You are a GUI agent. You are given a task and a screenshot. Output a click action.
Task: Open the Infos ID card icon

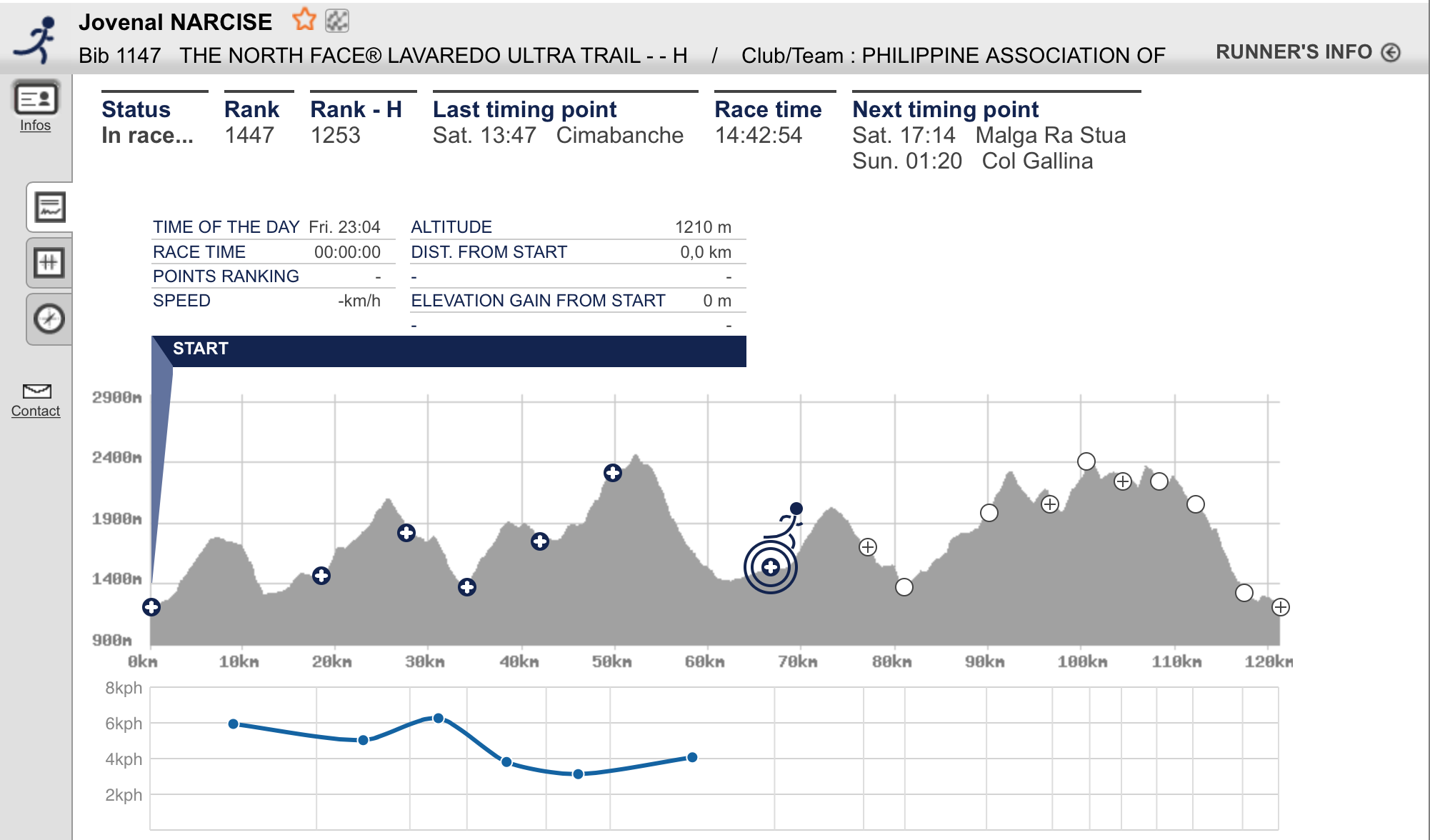[36, 99]
